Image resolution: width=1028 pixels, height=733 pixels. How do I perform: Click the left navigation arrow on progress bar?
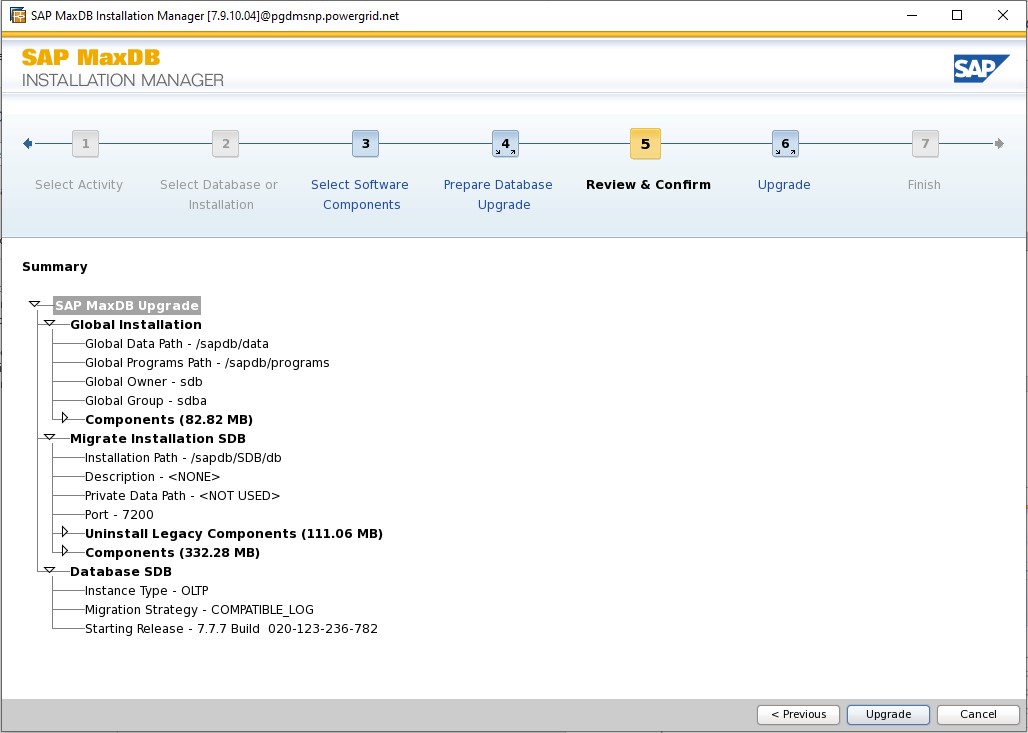click(x=28, y=143)
